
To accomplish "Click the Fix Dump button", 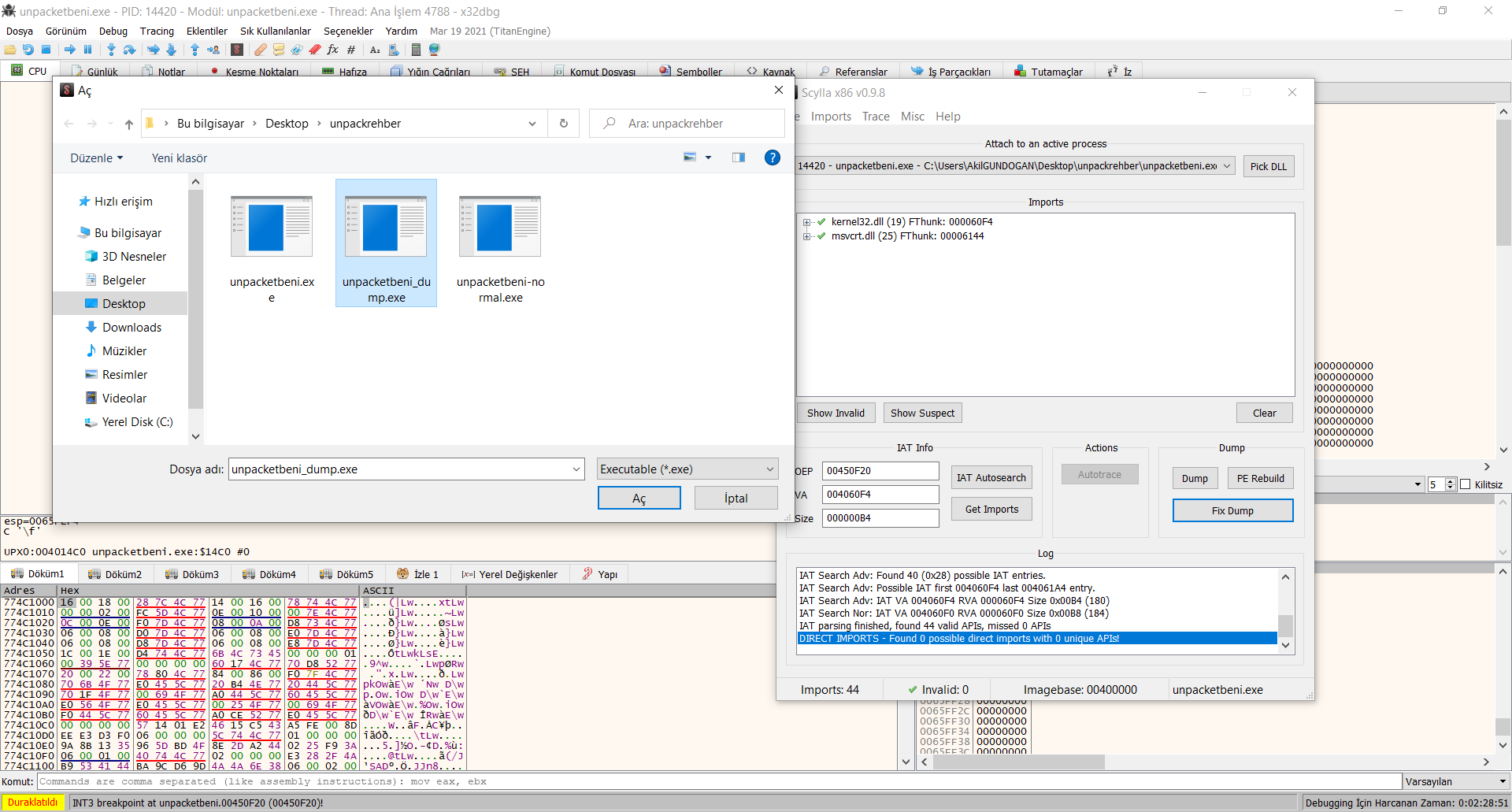I will [x=1232, y=510].
